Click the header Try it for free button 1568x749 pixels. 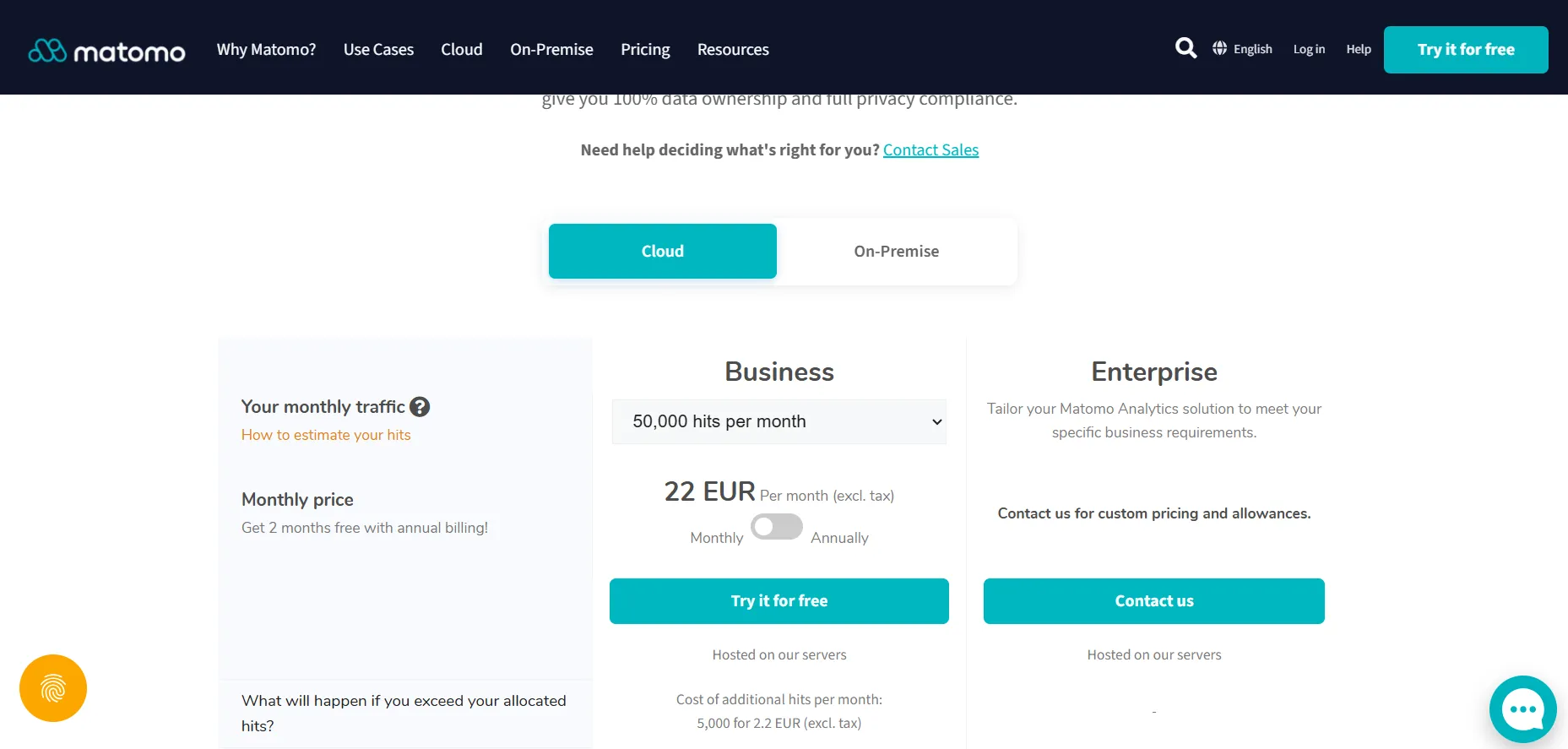point(1466,50)
